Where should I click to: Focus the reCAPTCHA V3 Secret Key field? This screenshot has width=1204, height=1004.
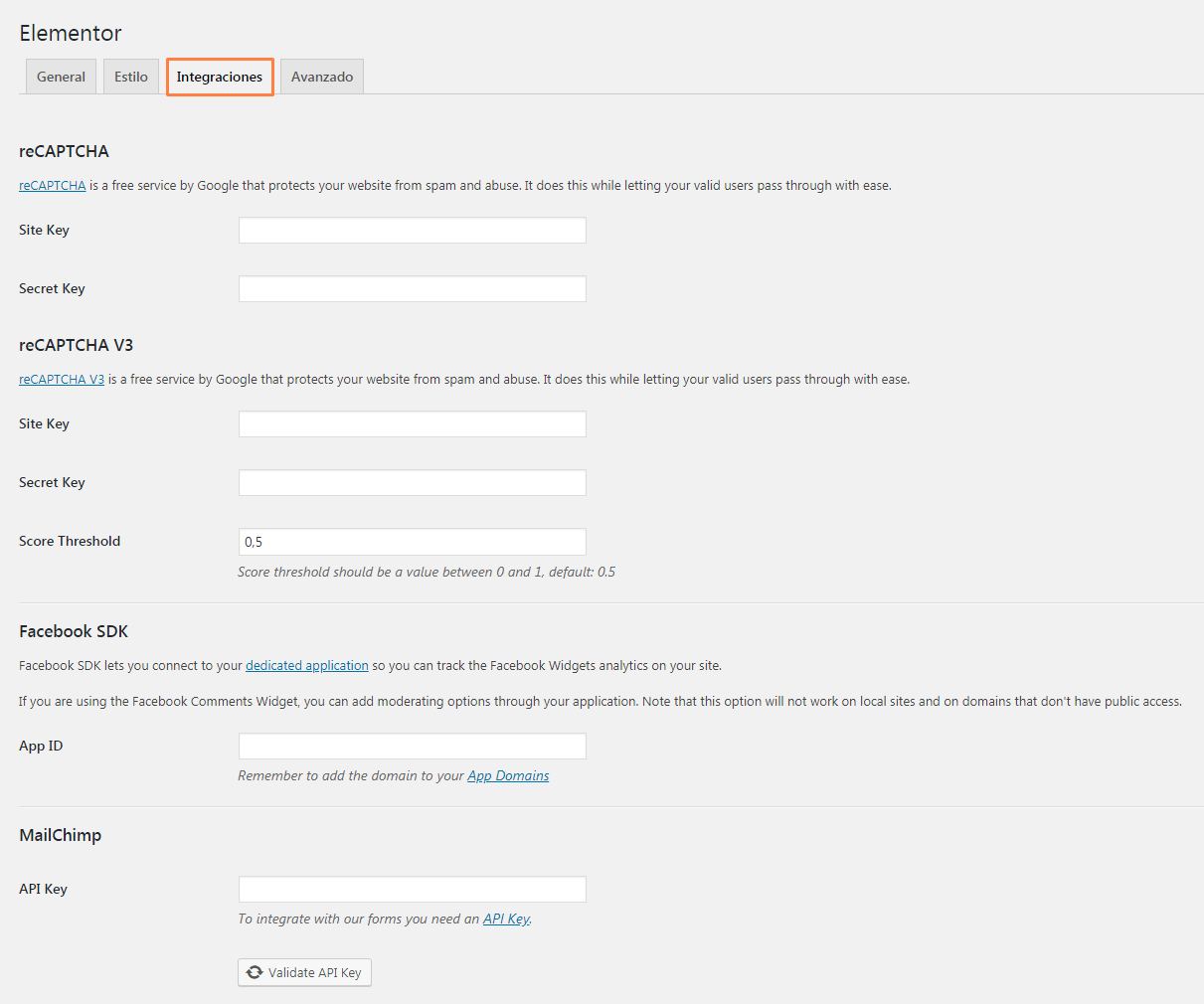413,483
